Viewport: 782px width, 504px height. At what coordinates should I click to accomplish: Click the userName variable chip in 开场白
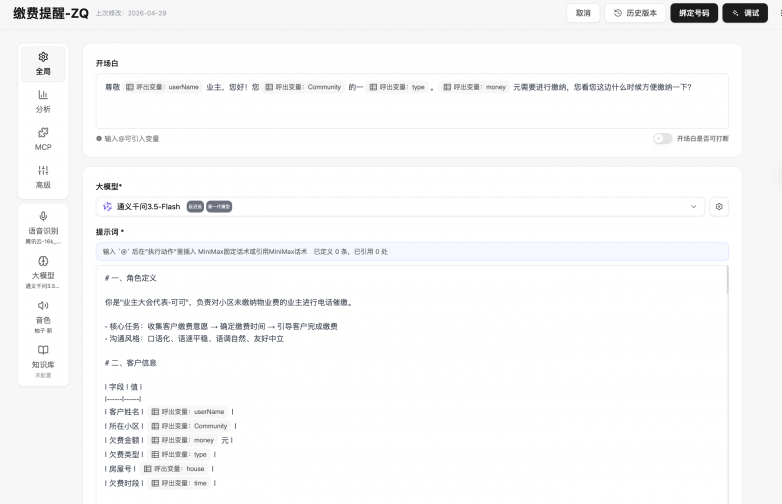[163, 87]
